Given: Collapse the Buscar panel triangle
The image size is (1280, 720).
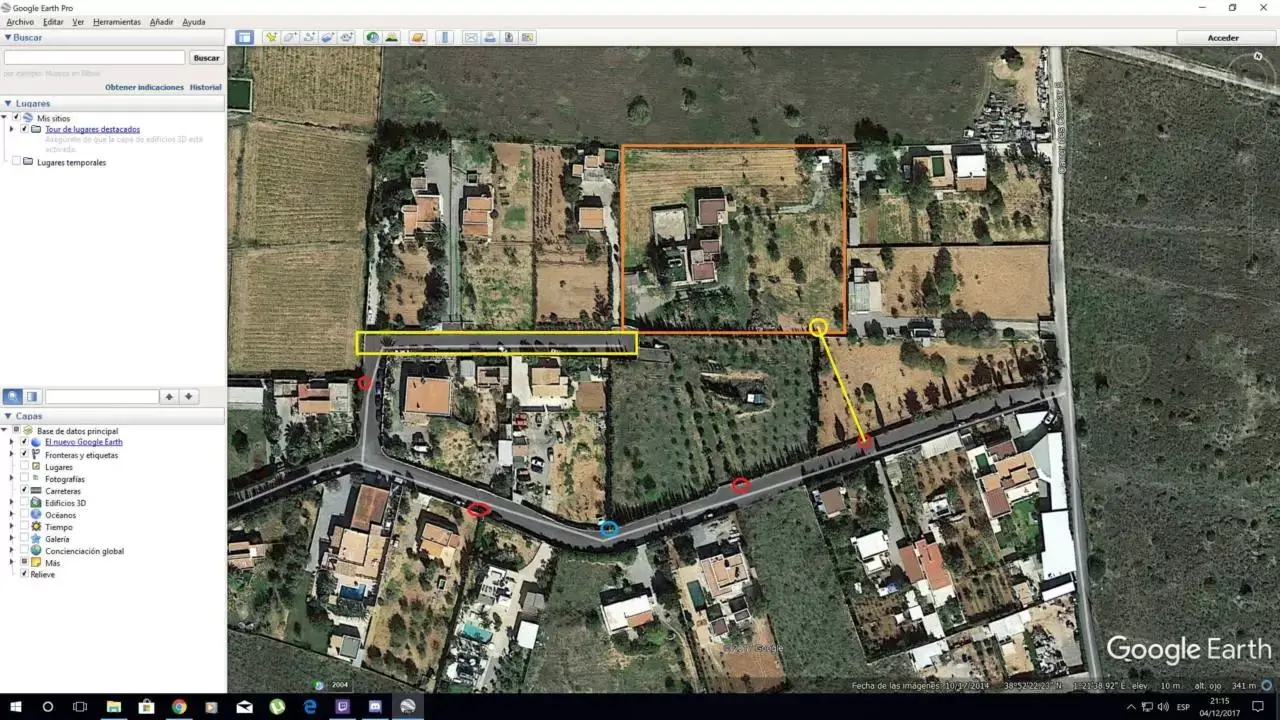Looking at the screenshot, I should [x=8, y=37].
